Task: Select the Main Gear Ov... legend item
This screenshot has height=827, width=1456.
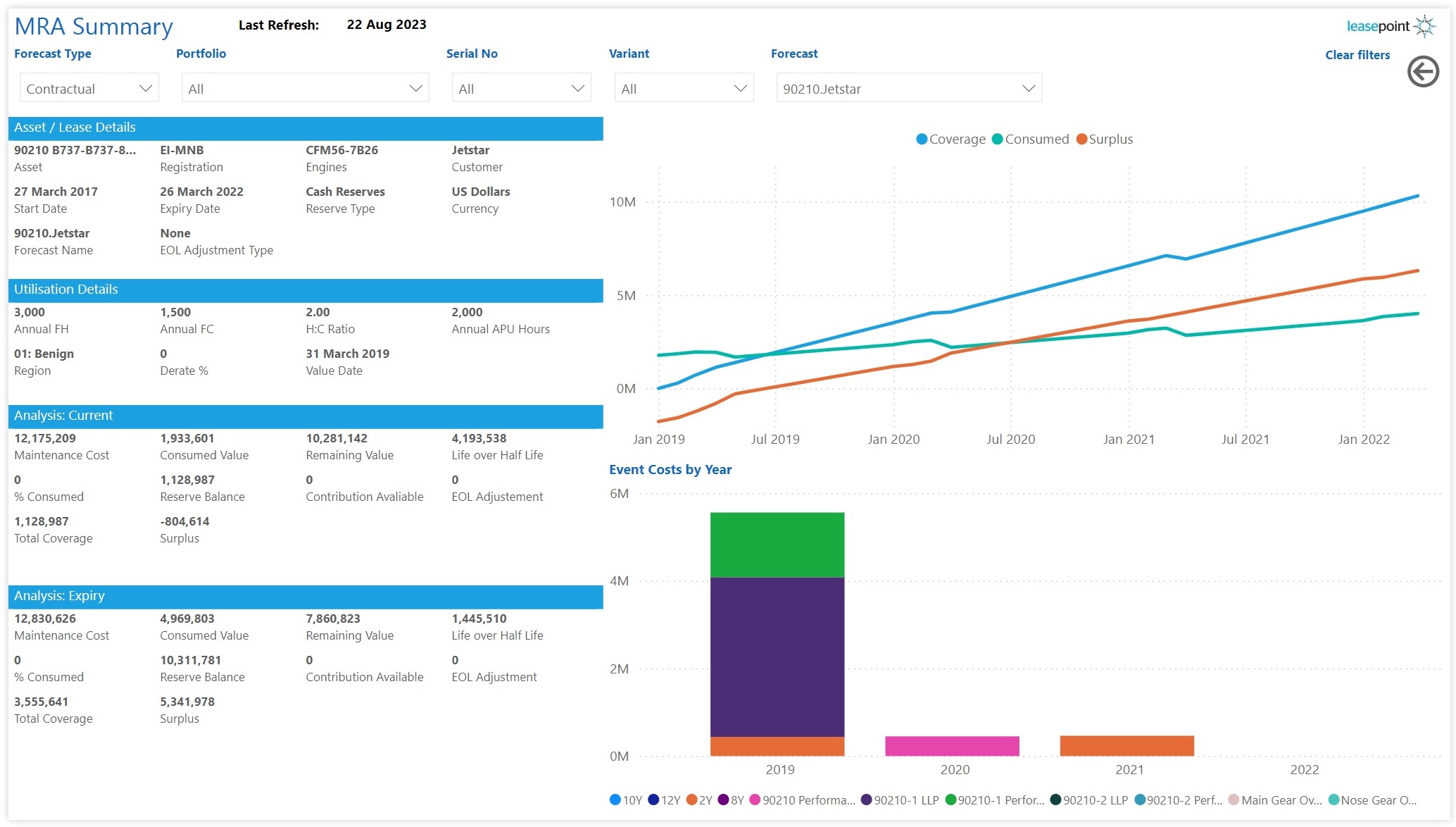Action: (1275, 800)
